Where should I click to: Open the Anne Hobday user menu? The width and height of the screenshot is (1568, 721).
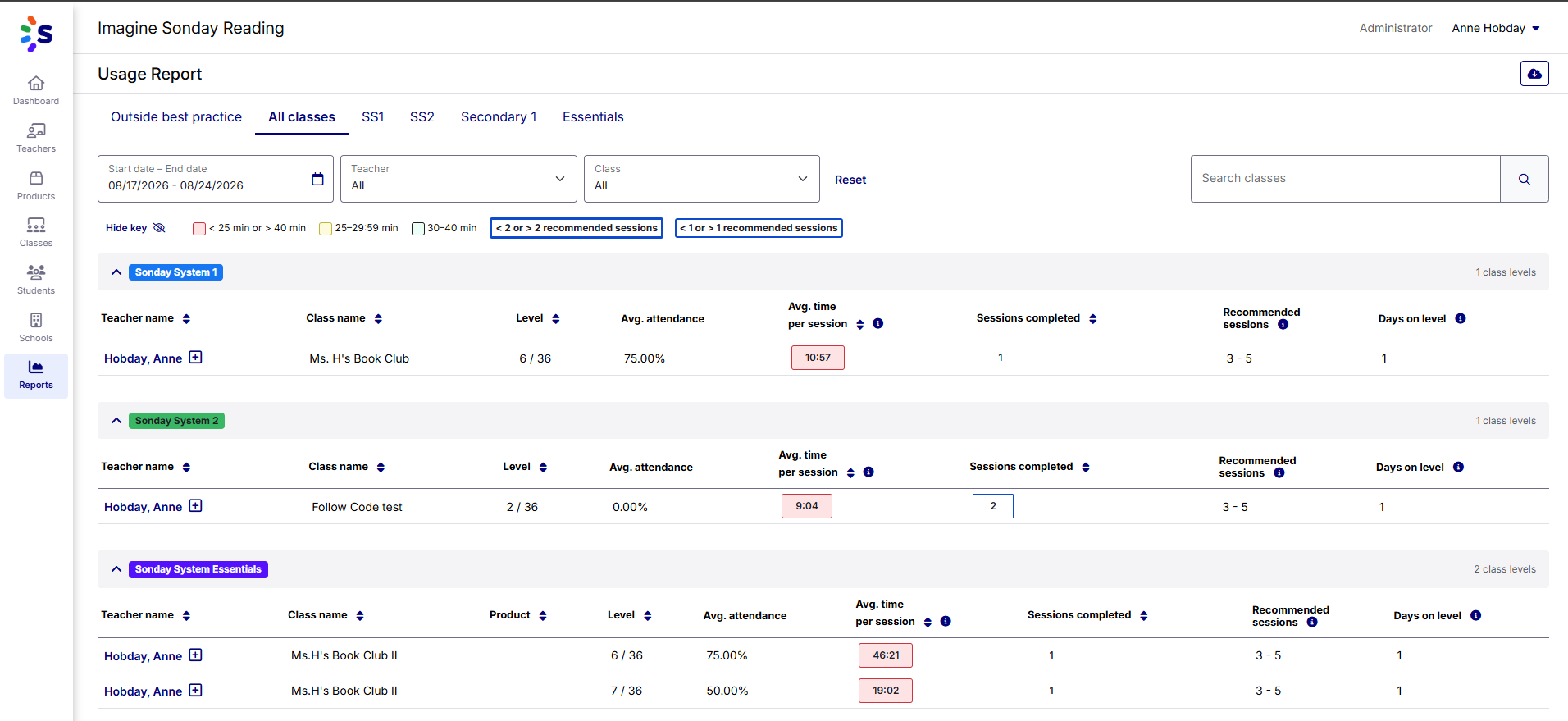[1496, 28]
